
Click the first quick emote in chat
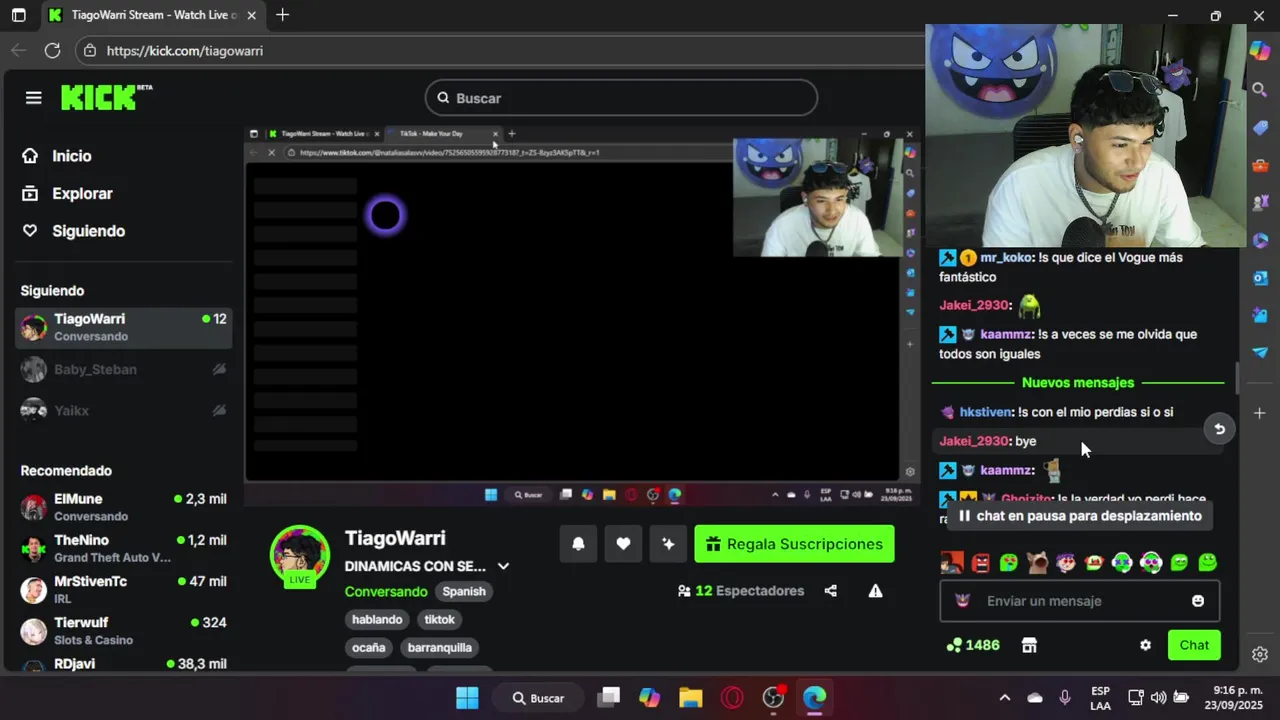pos(952,563)
